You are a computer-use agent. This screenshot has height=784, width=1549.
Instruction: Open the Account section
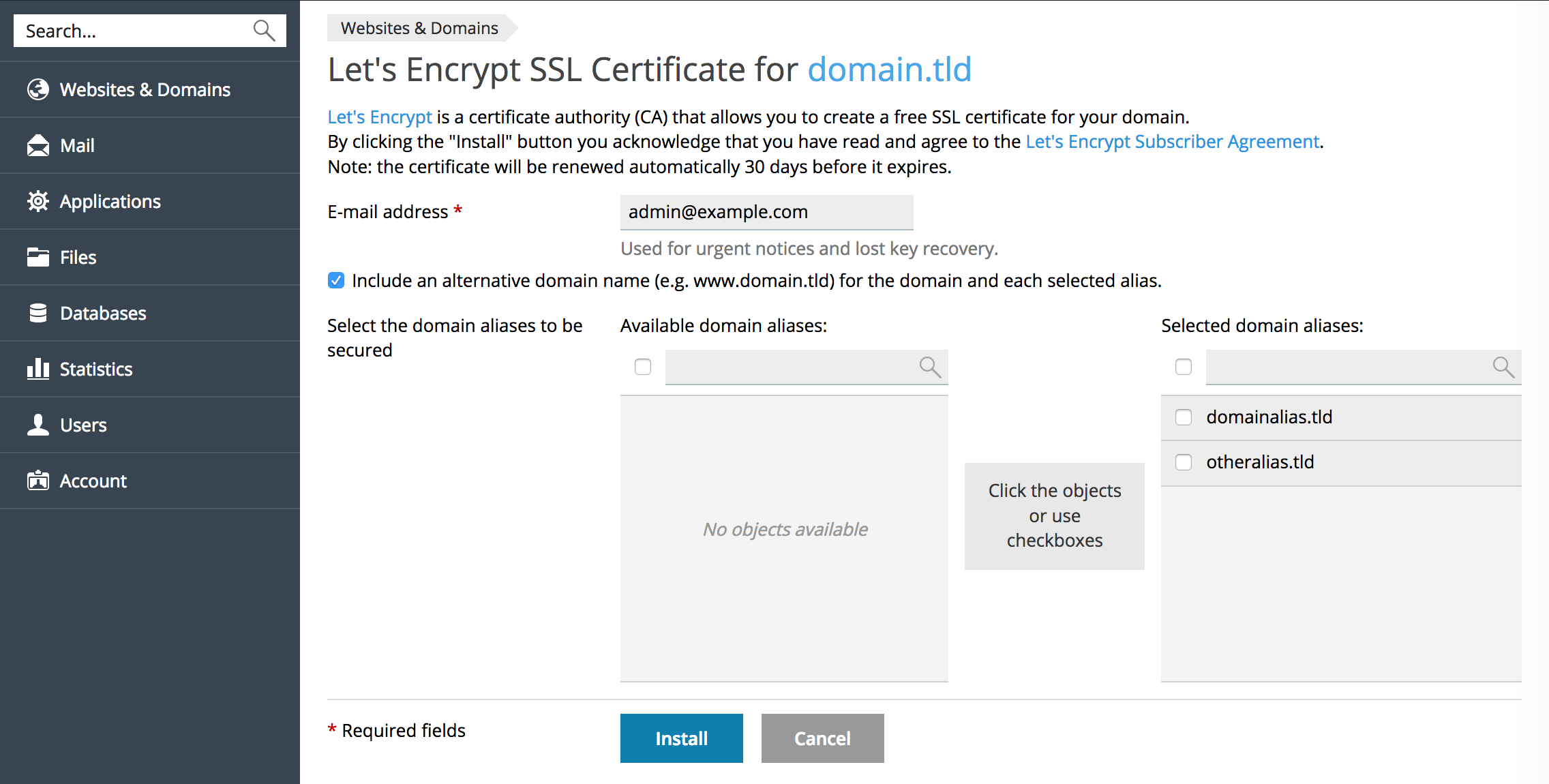[150, 481]
